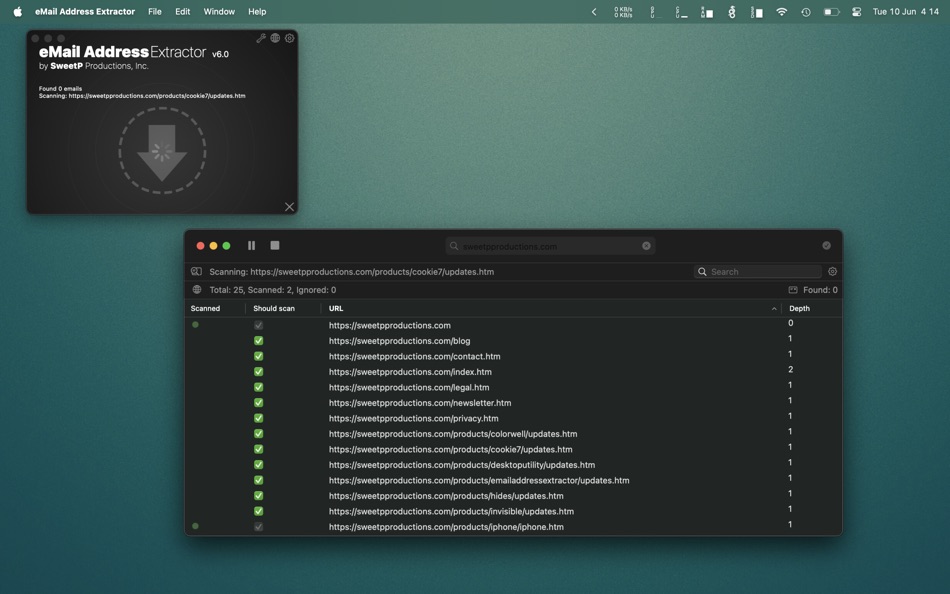The width and height of the screenshot is (950, 594).
Task: Uncheck should-scan for privacy.htm
Action: (x=259, y=418)
